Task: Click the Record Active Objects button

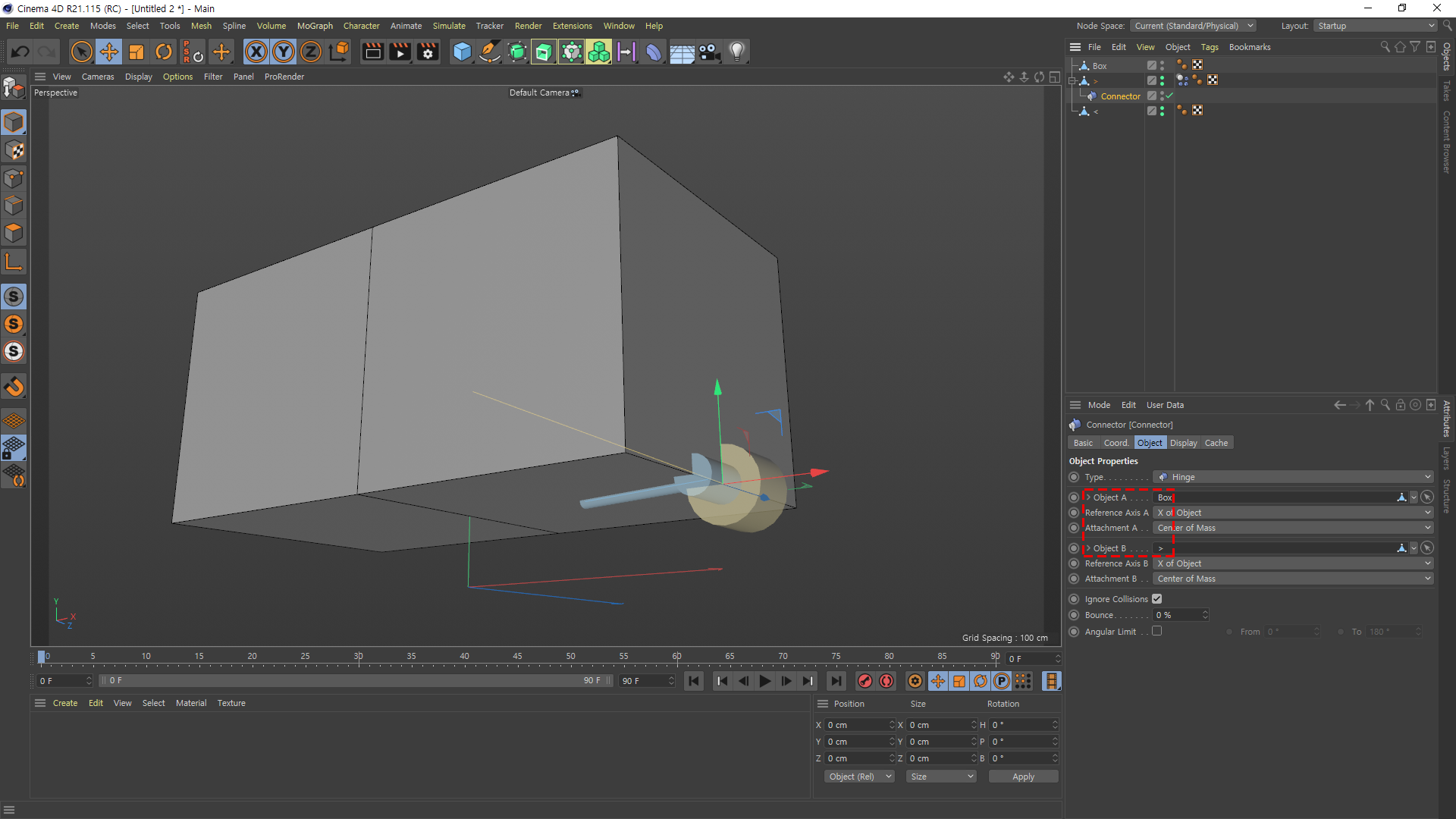Action: tap(865, 681)
